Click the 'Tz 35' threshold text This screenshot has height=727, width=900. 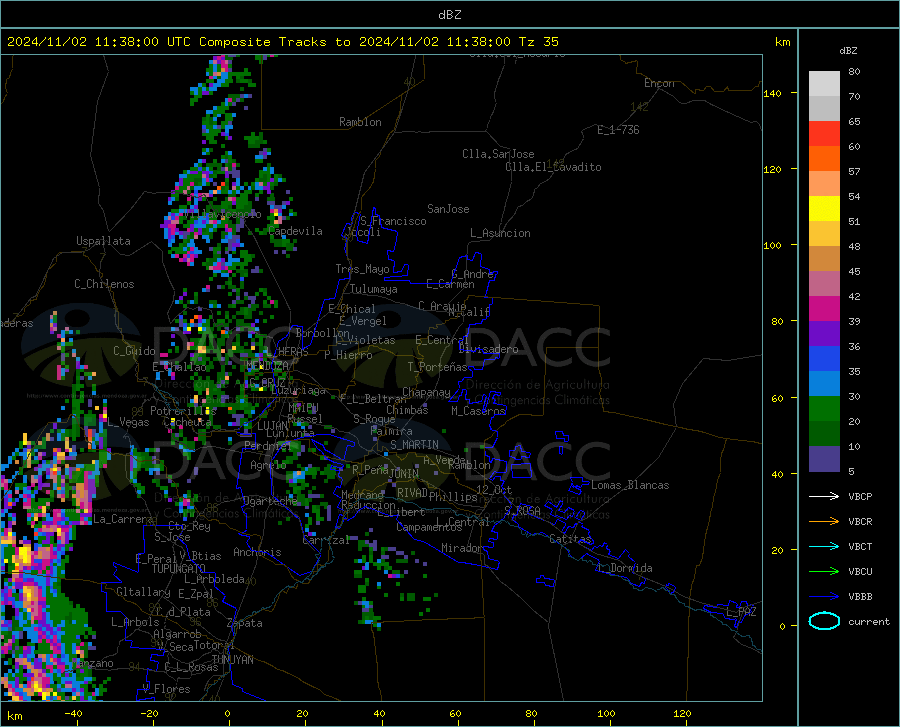pos(538,42)
